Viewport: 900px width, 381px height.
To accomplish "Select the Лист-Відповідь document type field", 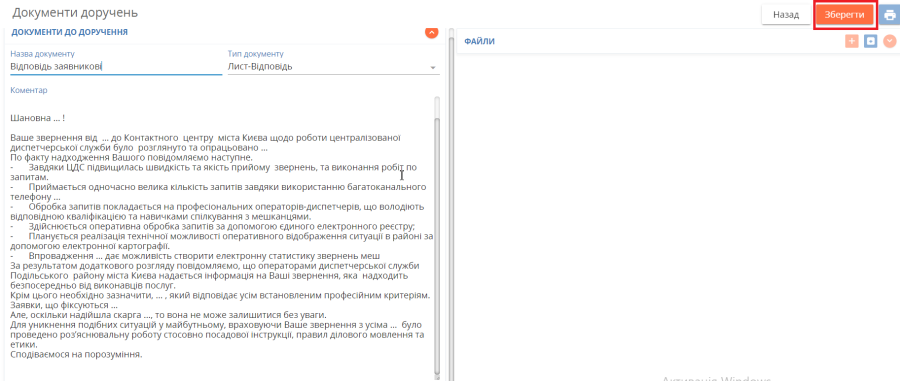I will (x=333, y=67).
